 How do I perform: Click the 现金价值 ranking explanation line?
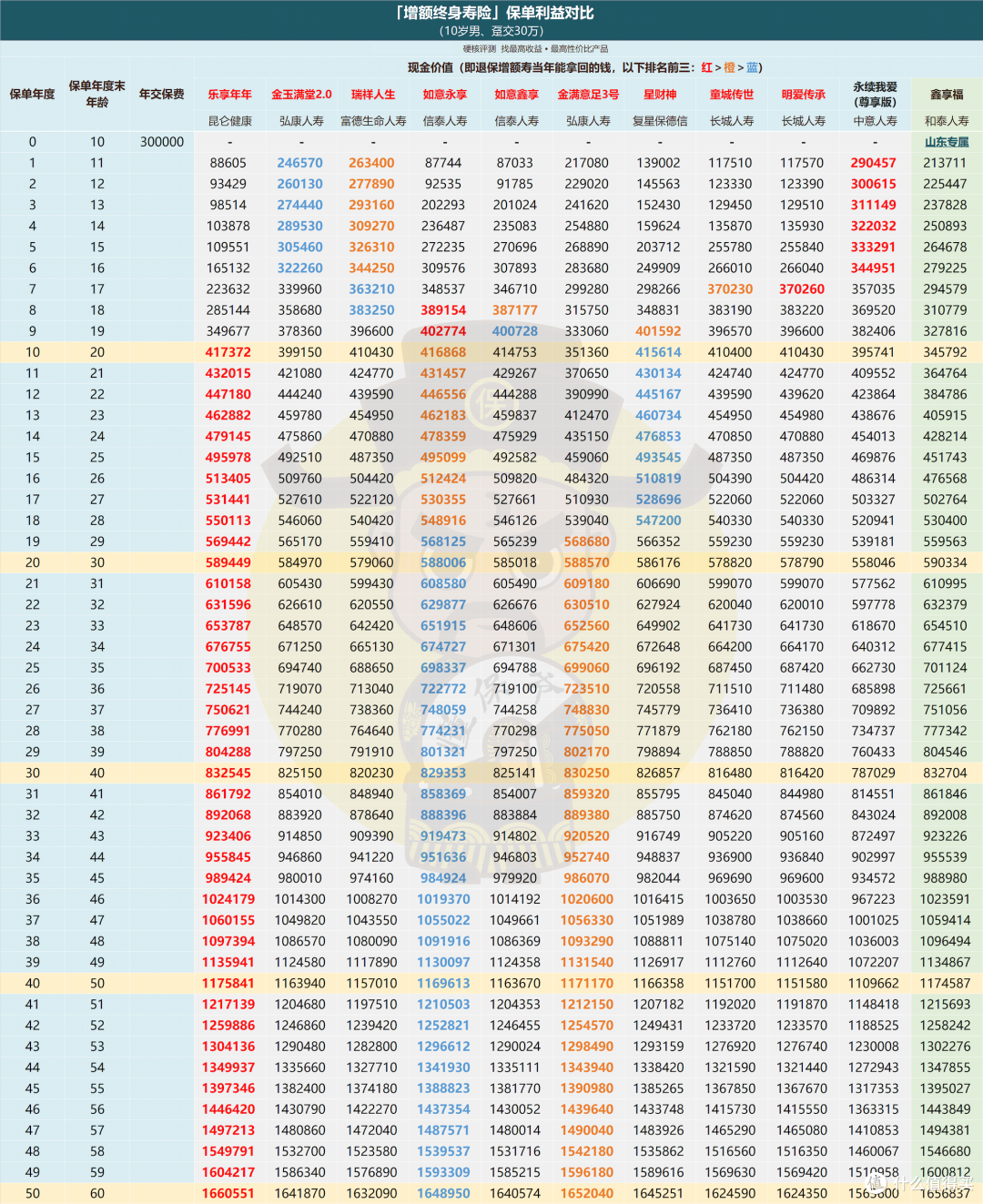coord(584,67)
